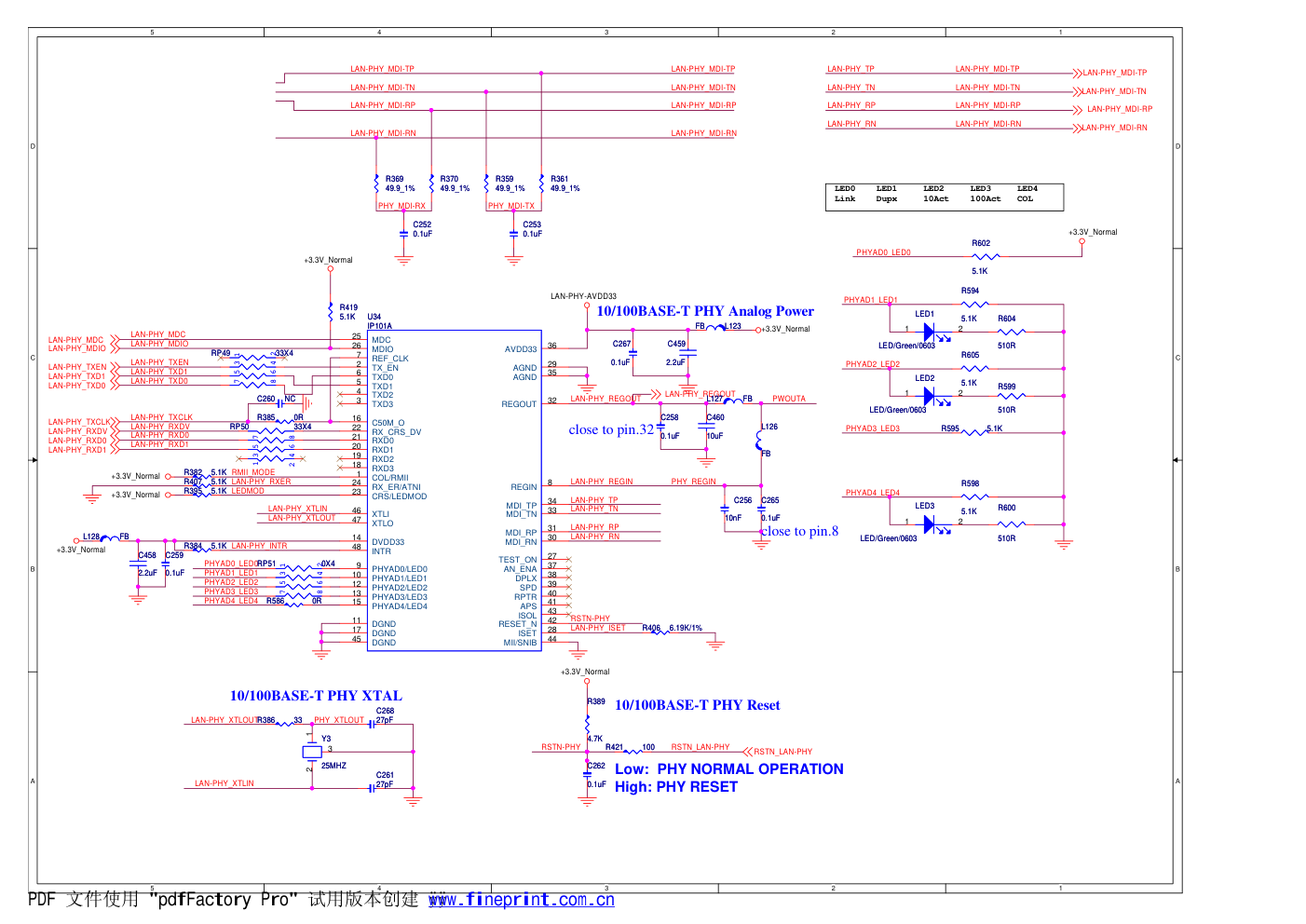Select the Y3 25MHZ crystal symbol
The height and width of the screenshot is (924, 1306).
click(312, 752)
